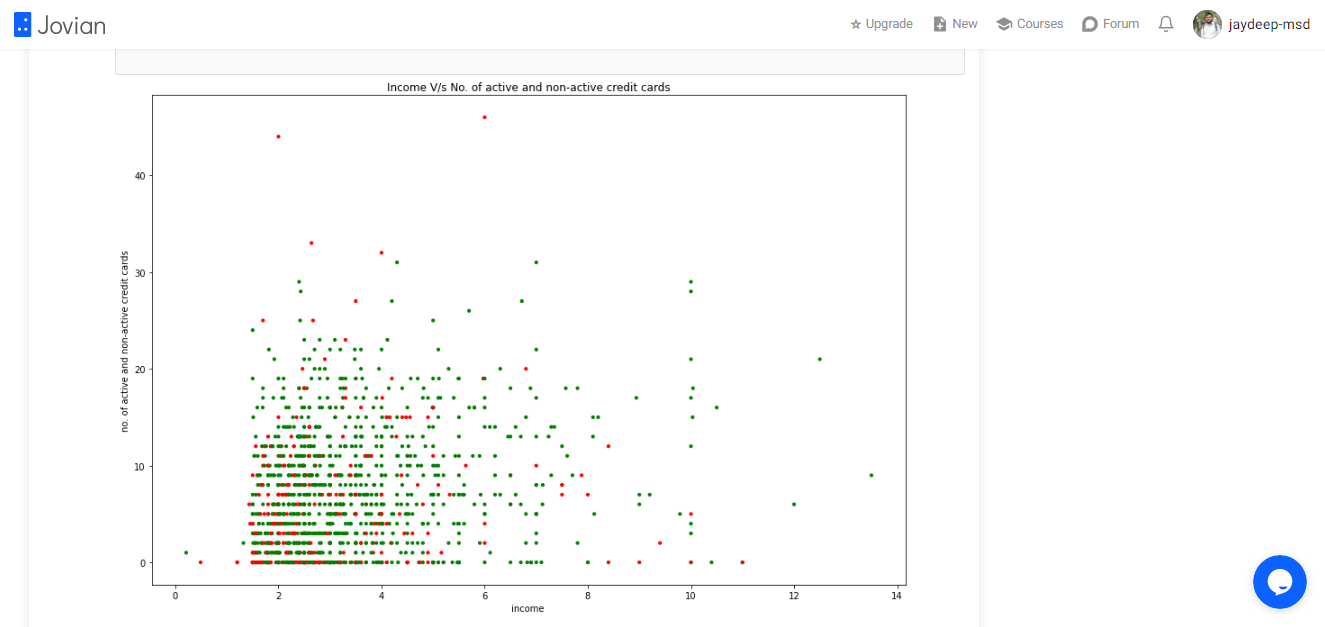Open the blue chat support bubble
This screenshot has width=1325, height=627.
click(x=1280, y=582)
